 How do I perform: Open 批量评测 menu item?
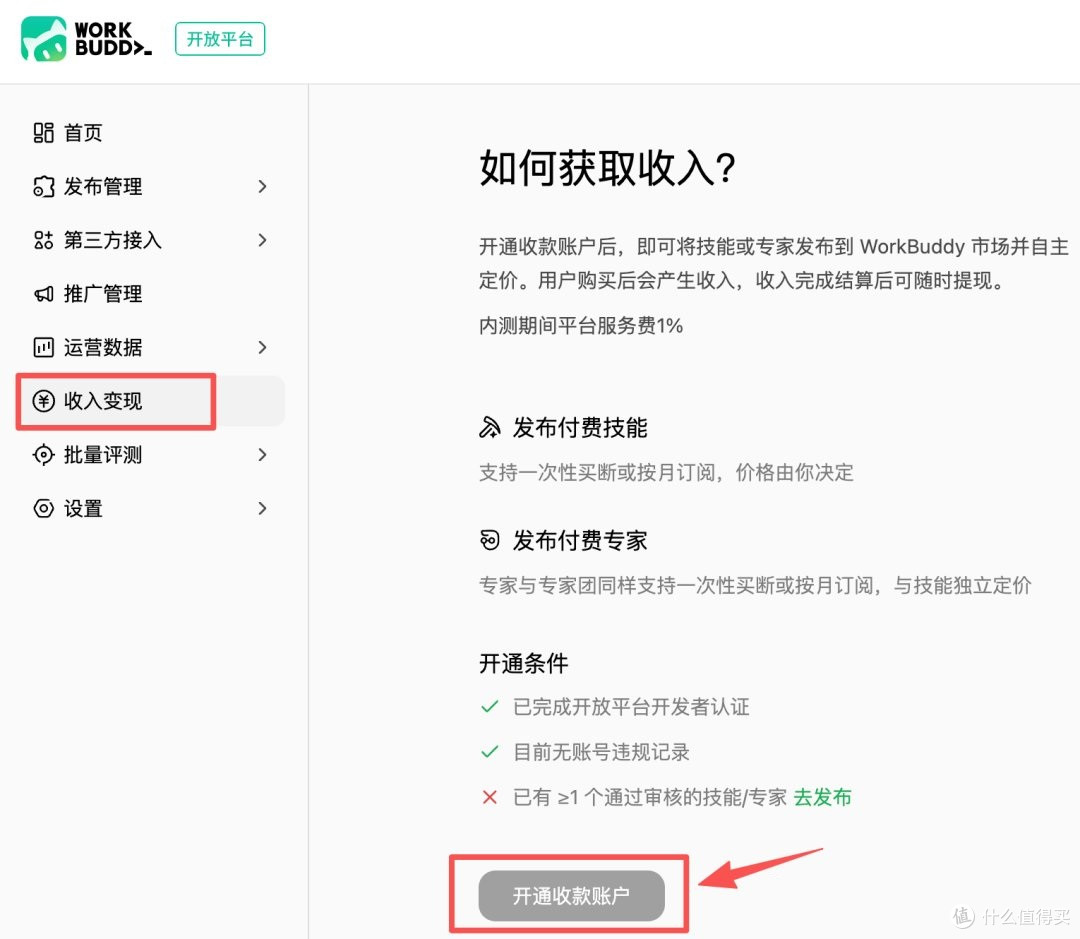point(103,455)
